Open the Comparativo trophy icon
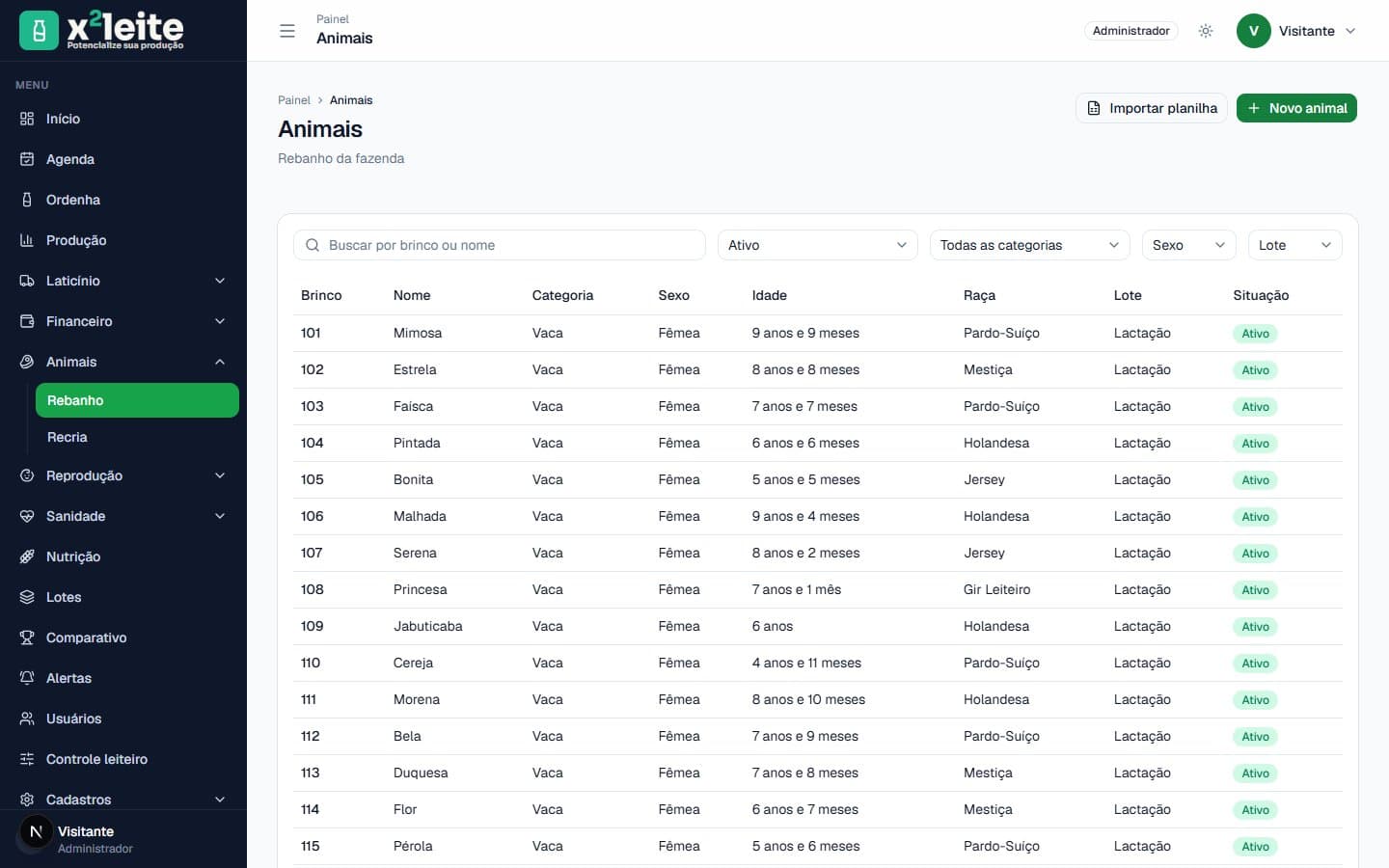The height and width of the screenshot is (868, 1389). tap(27, 637)
